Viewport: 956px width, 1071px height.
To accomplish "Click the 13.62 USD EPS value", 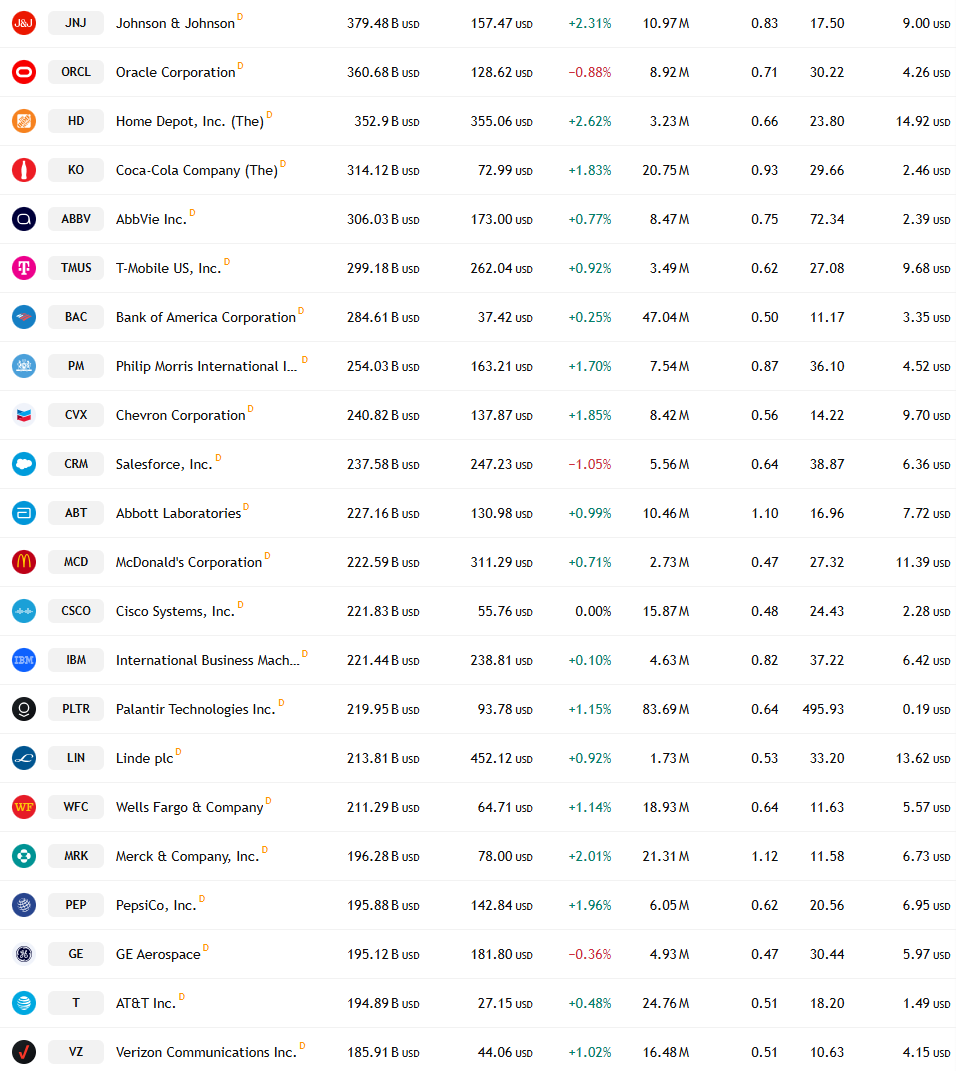I will tap(923, 759).
